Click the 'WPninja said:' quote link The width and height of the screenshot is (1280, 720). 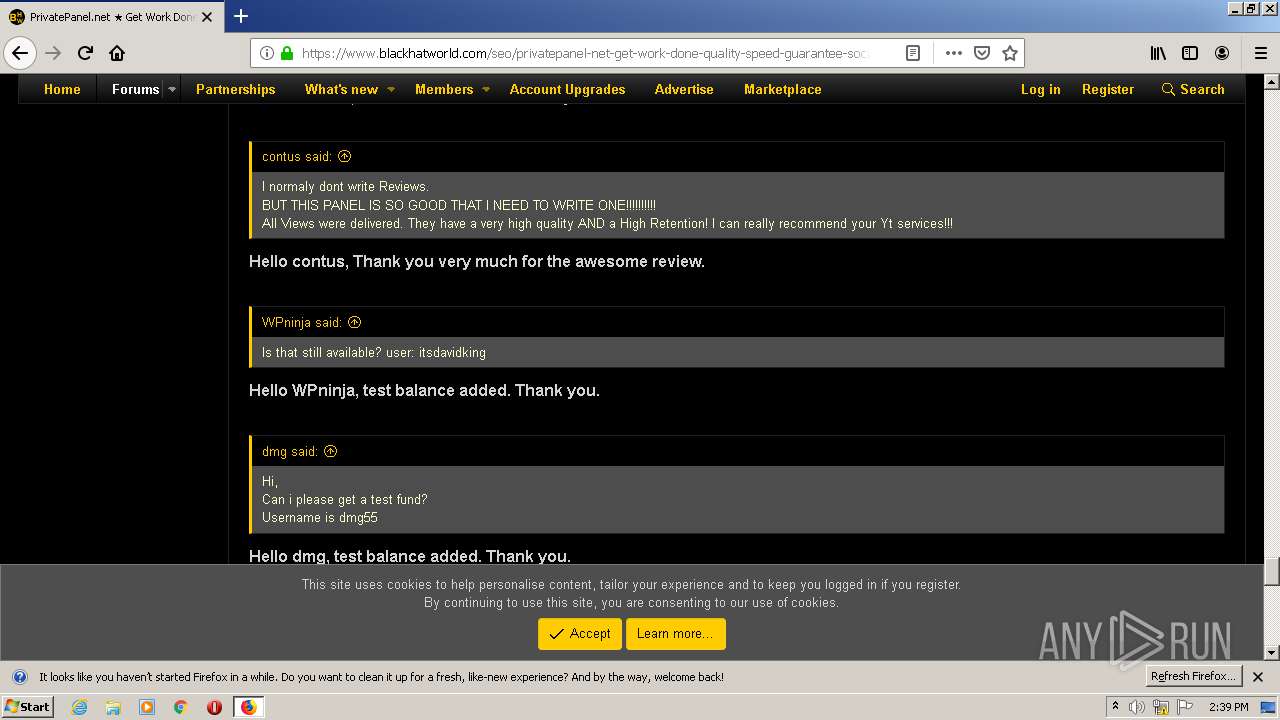pyautogui.click(x=301, y=322)
